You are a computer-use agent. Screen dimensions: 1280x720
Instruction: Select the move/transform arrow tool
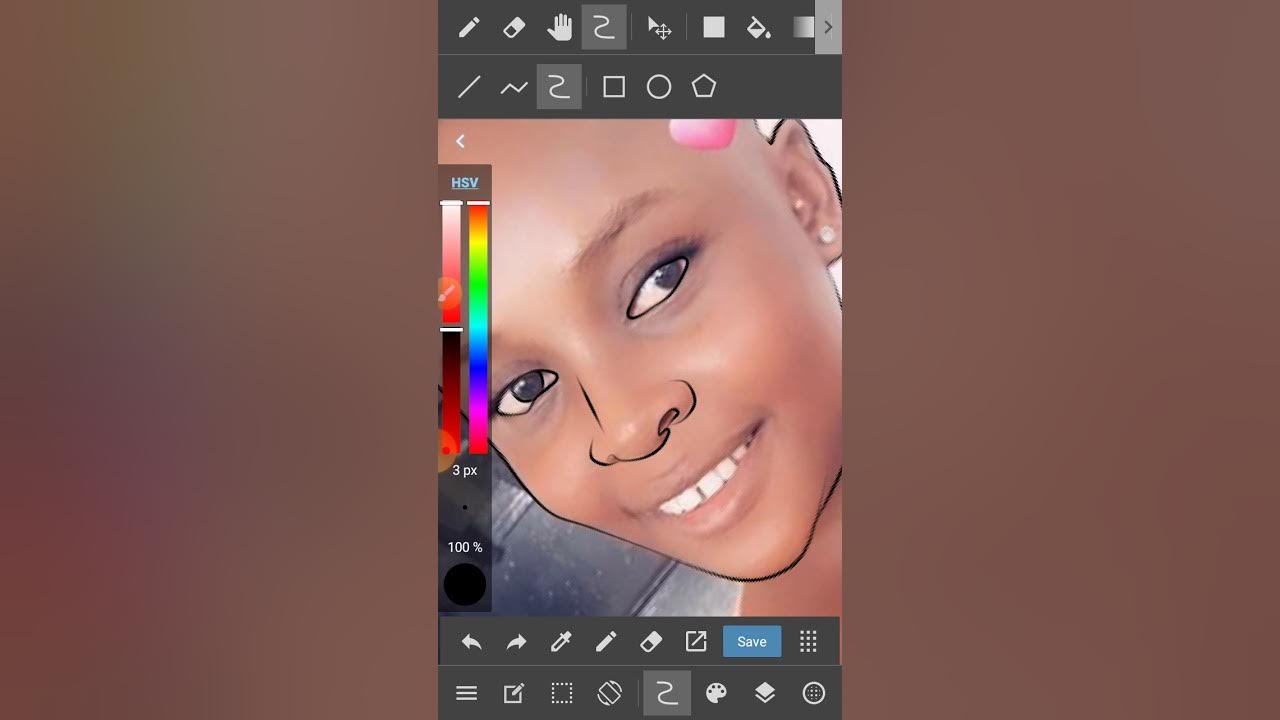pyautogui.click(x=659, y=28)
